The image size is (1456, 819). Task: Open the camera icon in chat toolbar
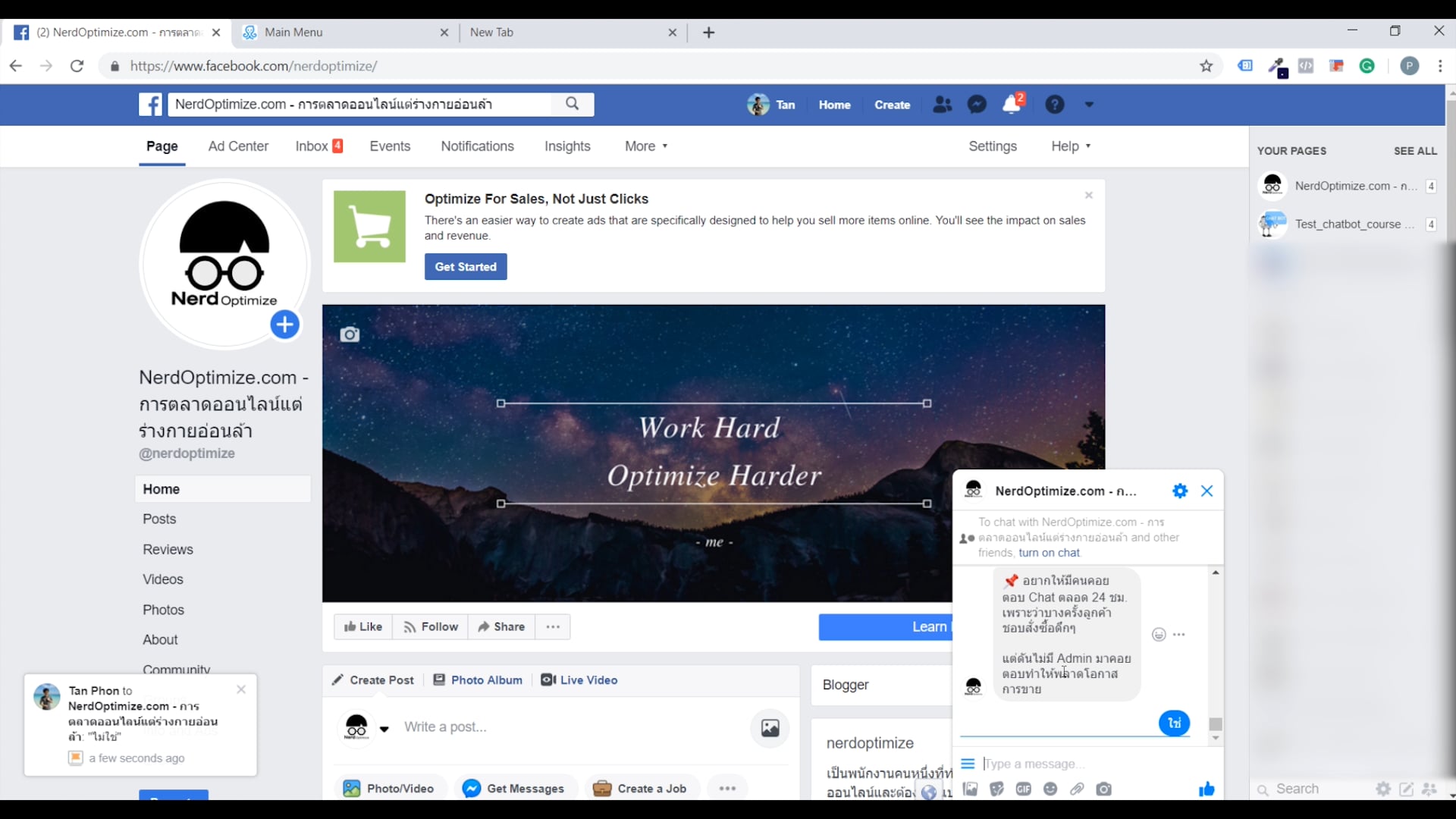pos(1104,789)
